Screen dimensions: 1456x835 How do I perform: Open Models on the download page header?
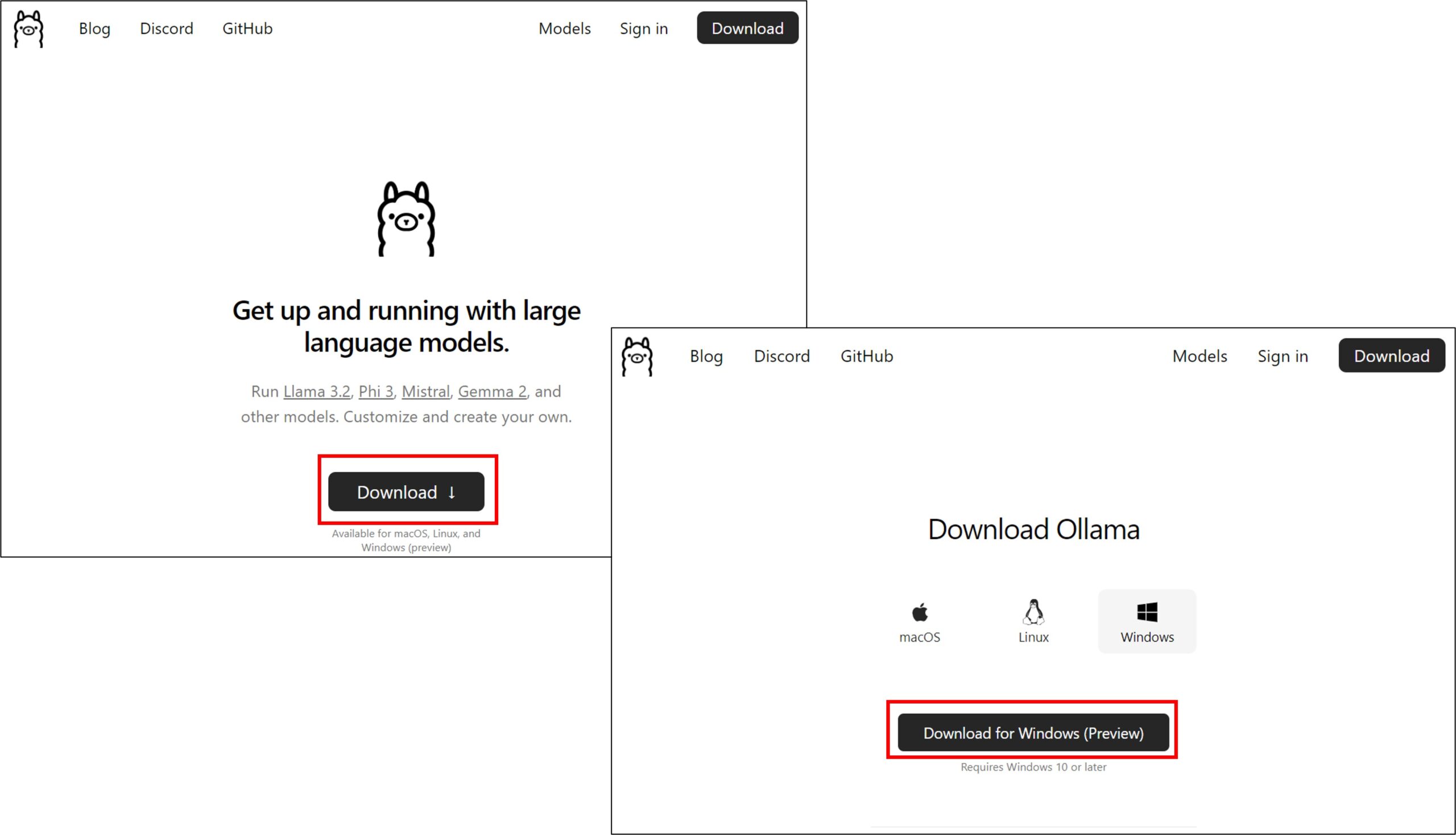(x=1199, y=356)
